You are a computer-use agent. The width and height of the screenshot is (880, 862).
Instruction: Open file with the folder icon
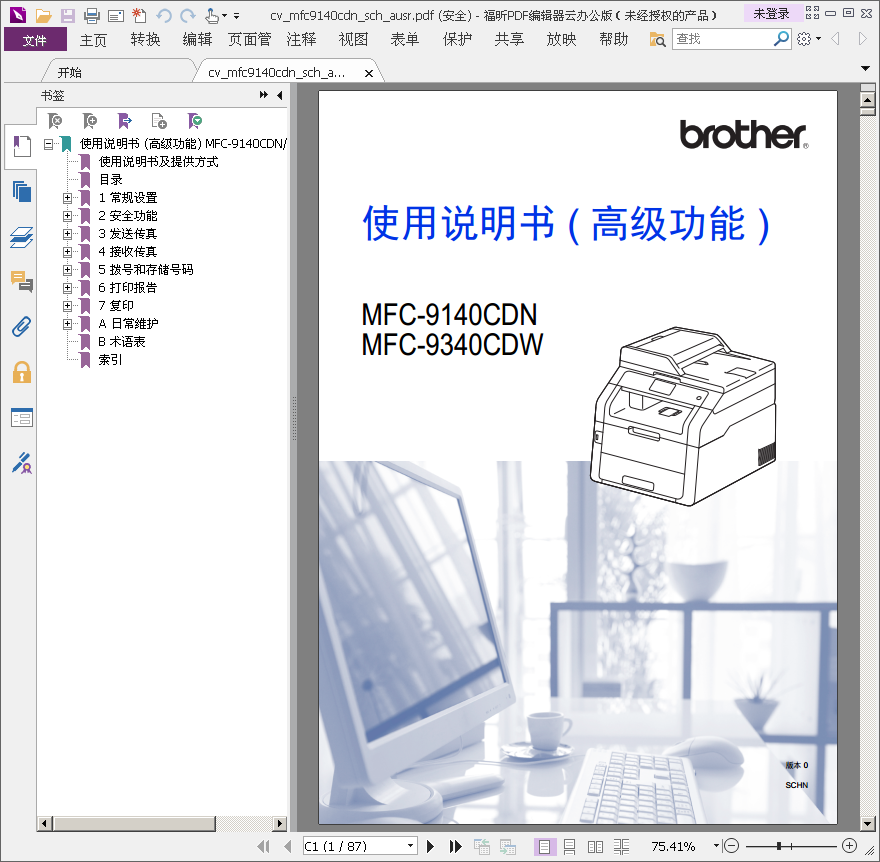43,15
